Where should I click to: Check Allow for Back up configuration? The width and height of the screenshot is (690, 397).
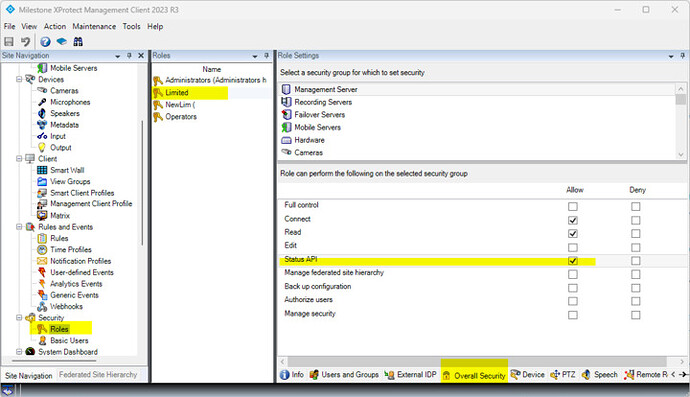[x=573, y=288]
